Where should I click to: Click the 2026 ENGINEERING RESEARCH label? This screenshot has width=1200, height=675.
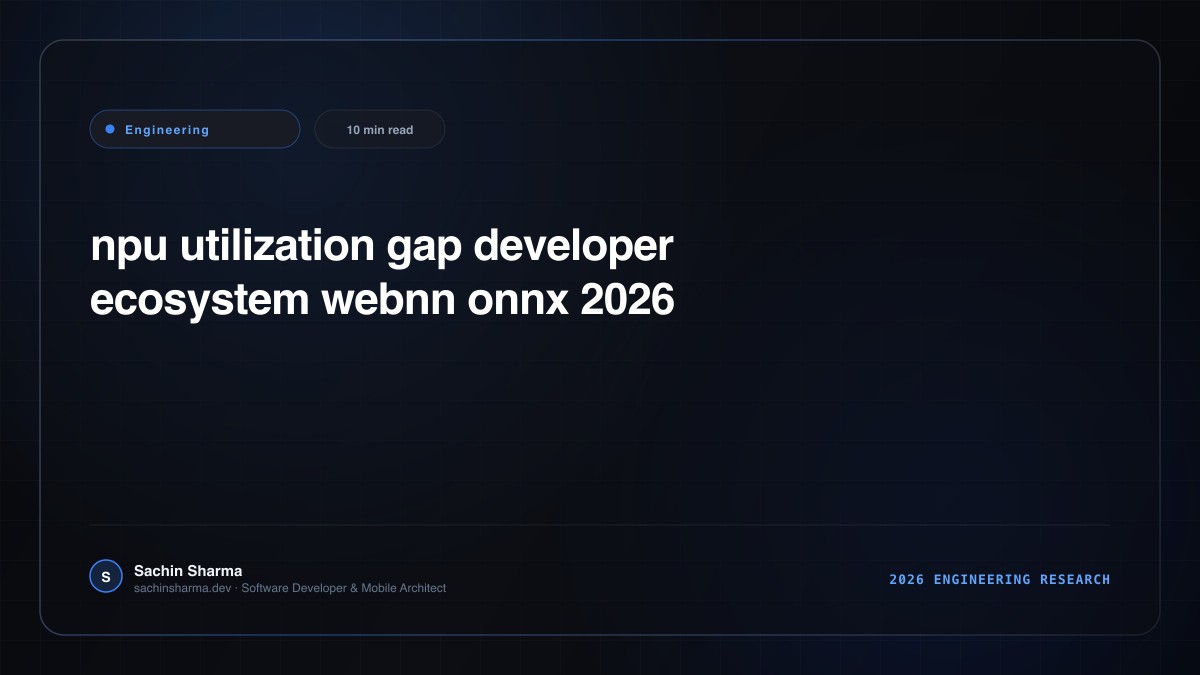[1000, 579]
